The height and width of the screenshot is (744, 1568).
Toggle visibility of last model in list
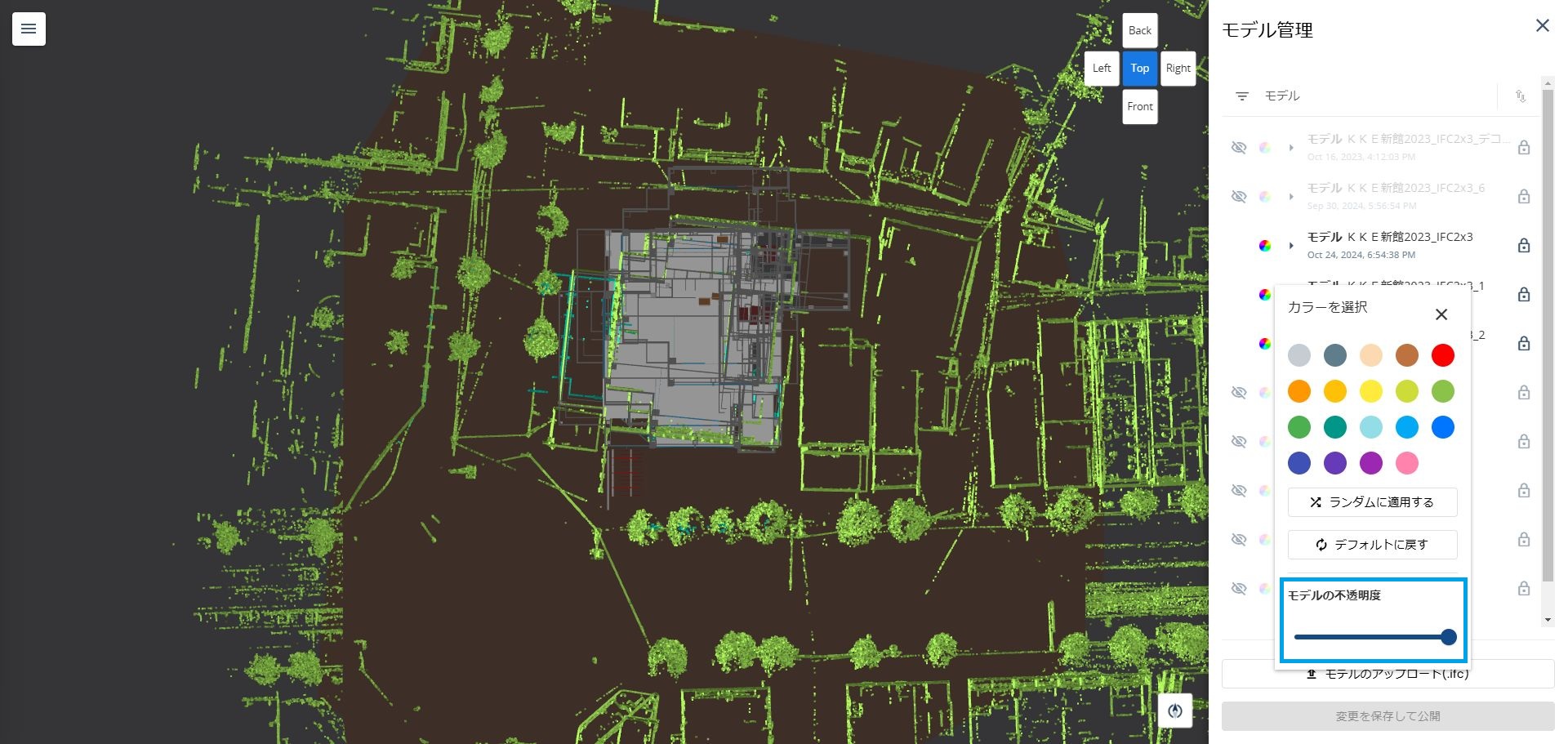1239,589
